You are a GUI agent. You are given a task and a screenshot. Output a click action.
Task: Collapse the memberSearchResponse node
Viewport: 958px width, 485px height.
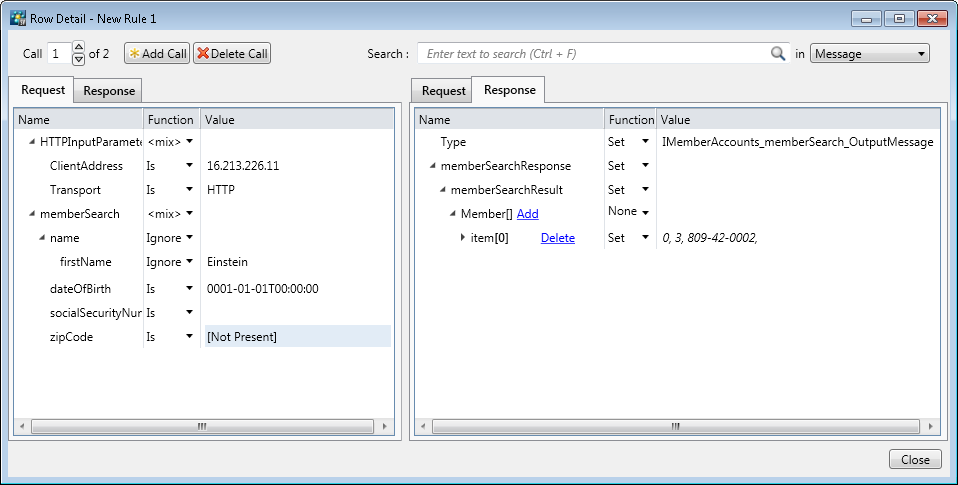(x=433, y=166)
